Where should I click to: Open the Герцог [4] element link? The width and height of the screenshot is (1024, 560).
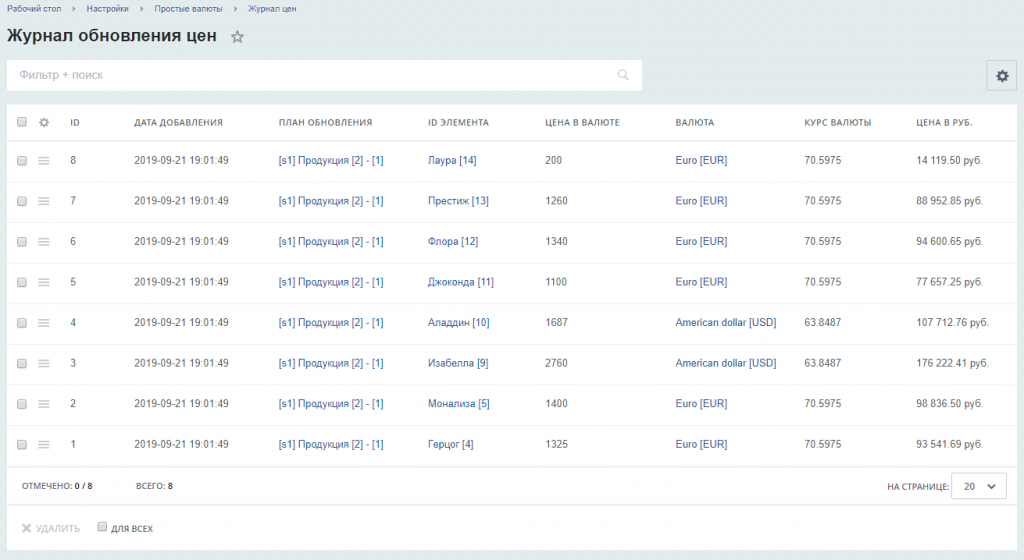point(451,444)
